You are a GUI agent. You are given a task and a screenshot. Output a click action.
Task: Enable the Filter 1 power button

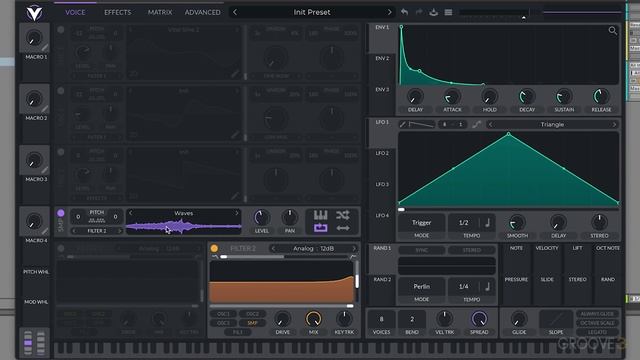coord(61,248)
